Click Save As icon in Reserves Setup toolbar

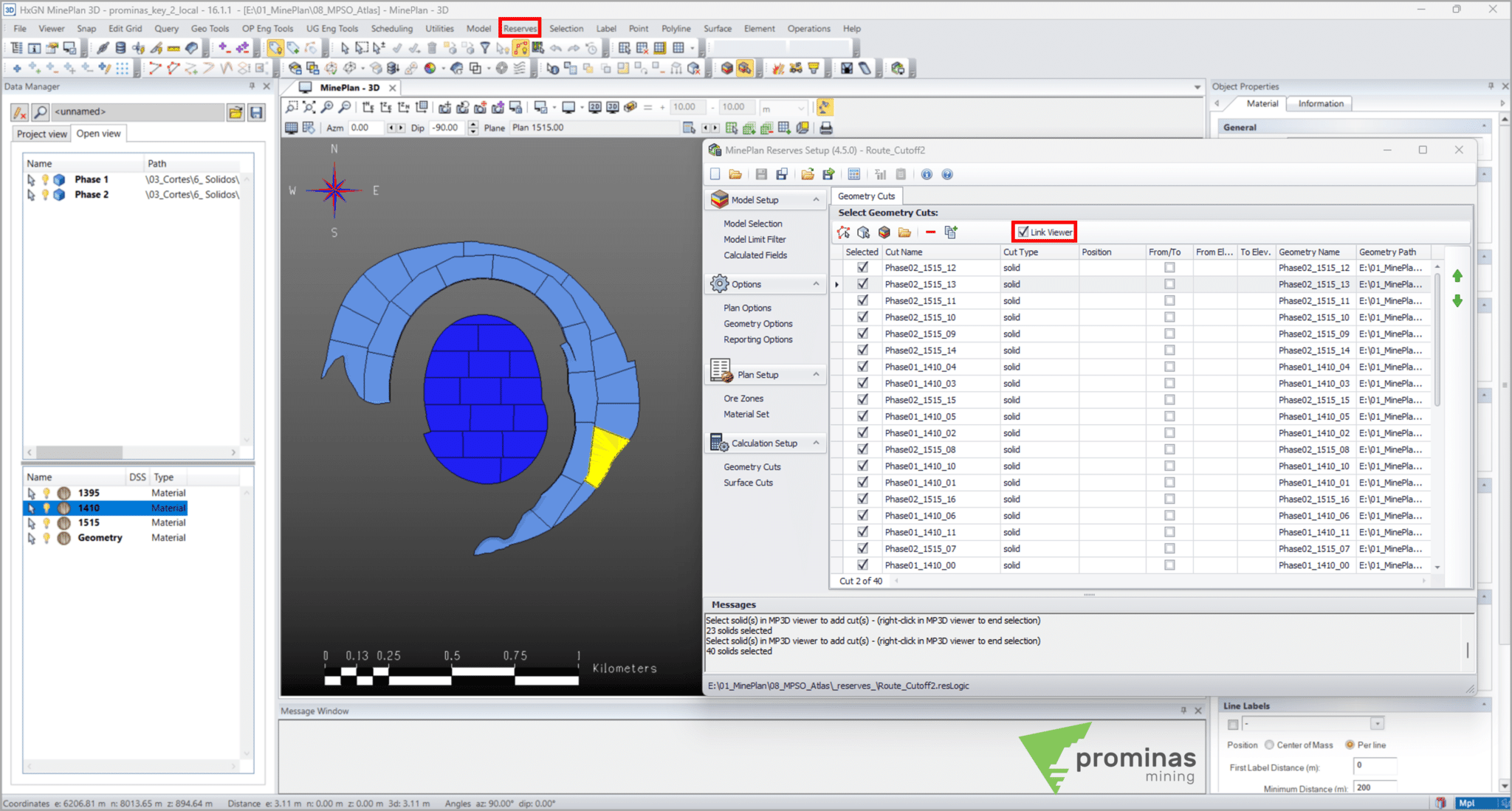pos(782,175)
